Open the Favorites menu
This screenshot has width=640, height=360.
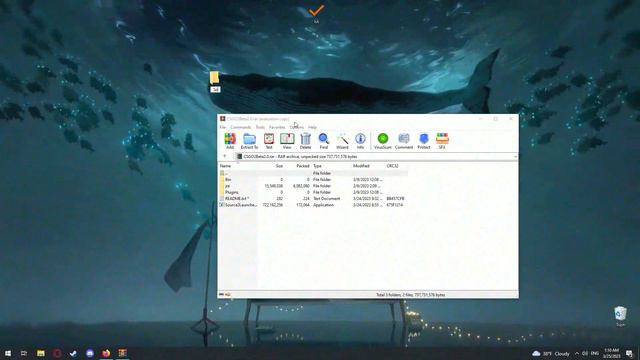(277, 127)
